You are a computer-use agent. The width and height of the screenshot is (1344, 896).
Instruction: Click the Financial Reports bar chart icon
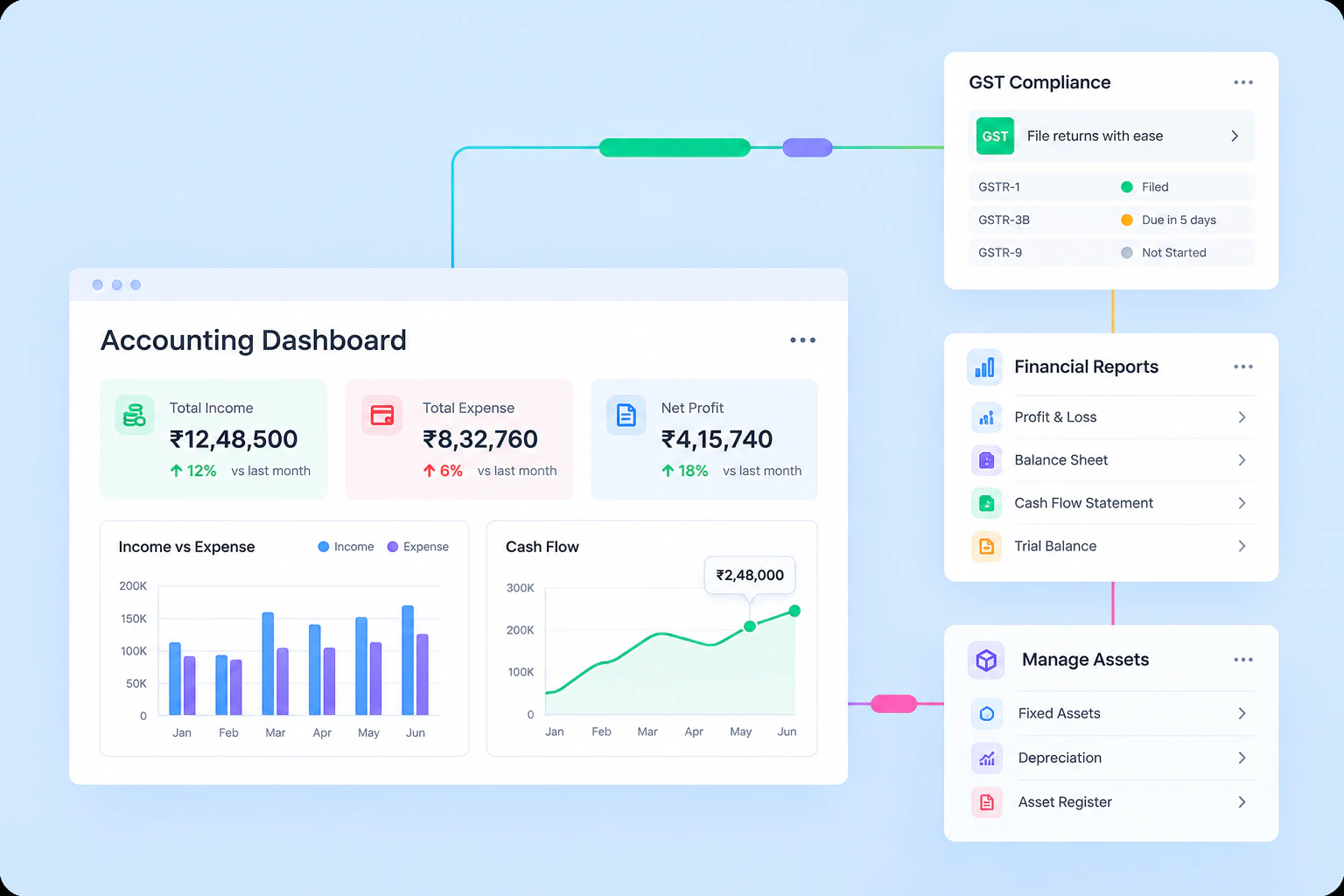tap(984, 367)
